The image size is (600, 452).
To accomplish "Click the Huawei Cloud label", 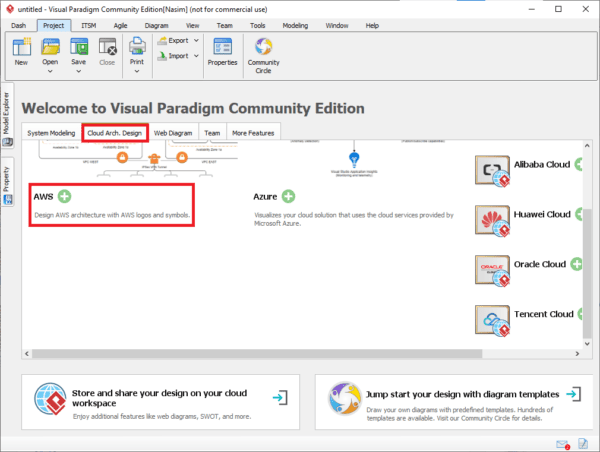I will pos(542,214).
